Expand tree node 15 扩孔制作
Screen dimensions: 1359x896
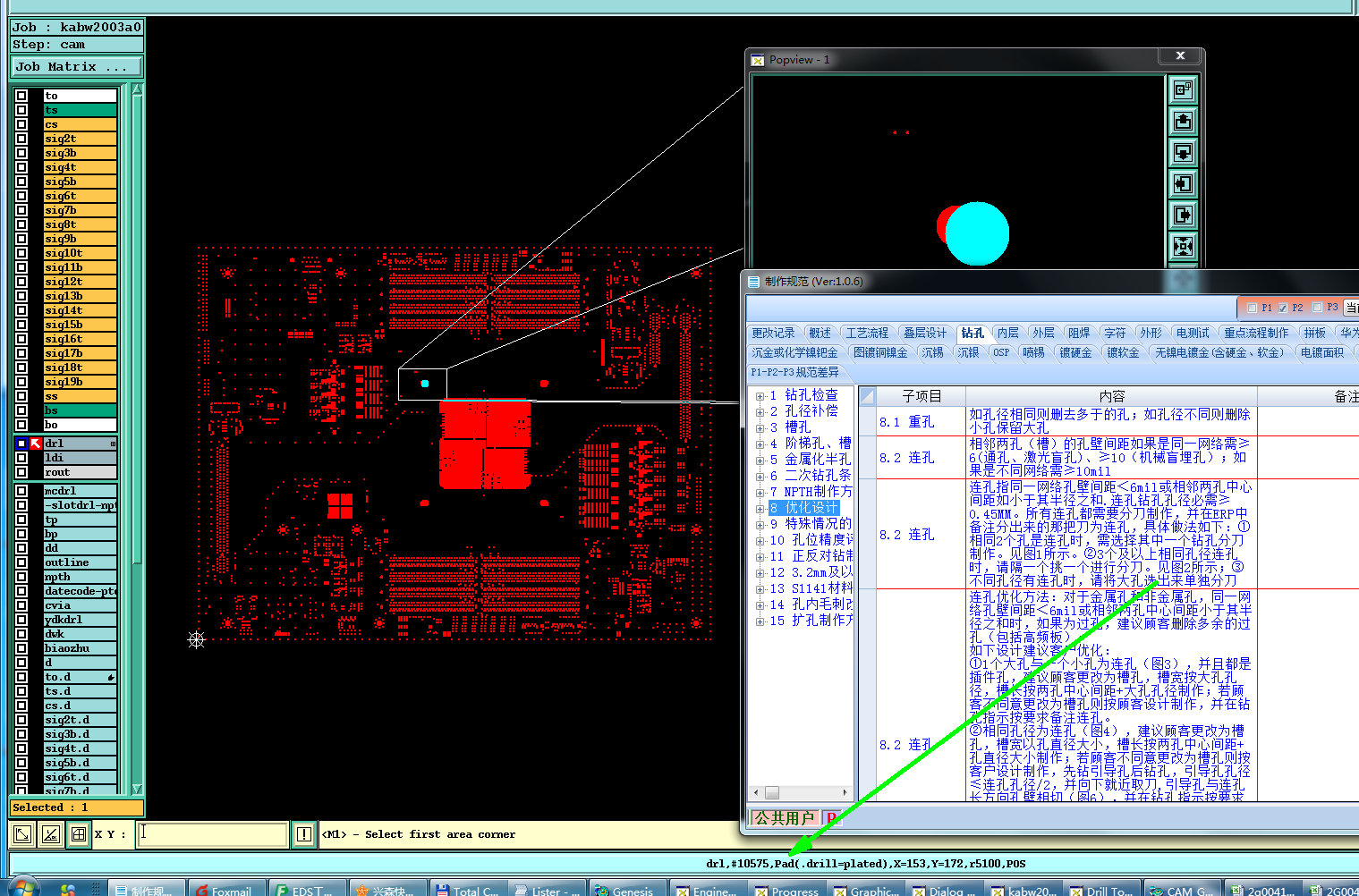point(760,621)
